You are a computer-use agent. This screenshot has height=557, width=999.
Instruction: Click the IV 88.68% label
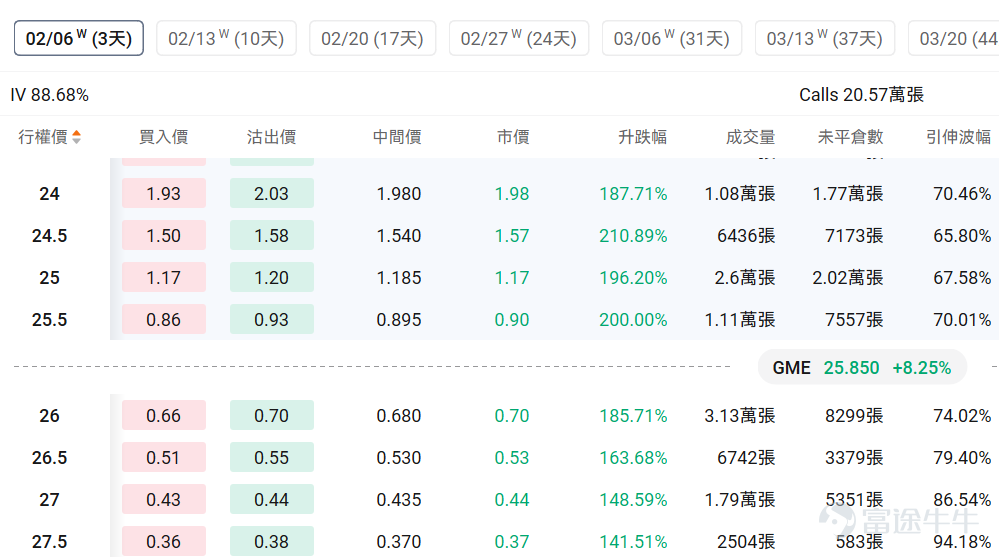click(50, 95)
